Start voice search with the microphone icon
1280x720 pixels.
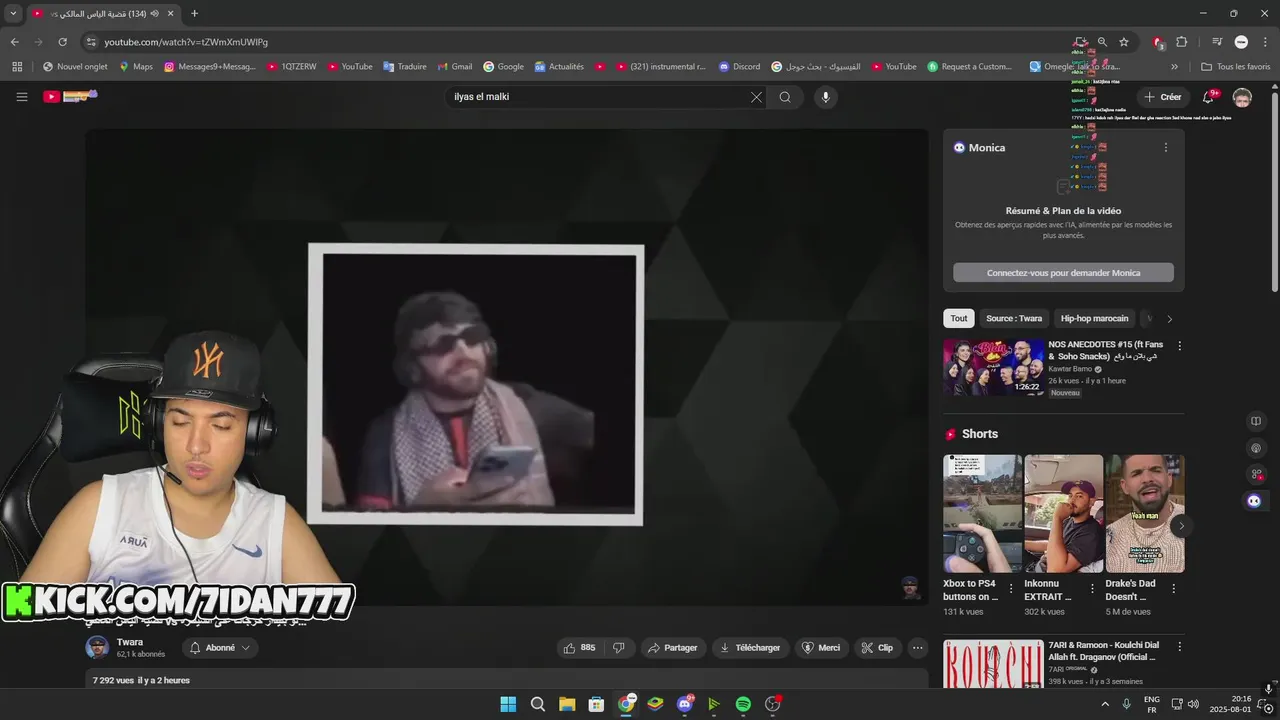[825, 97]
